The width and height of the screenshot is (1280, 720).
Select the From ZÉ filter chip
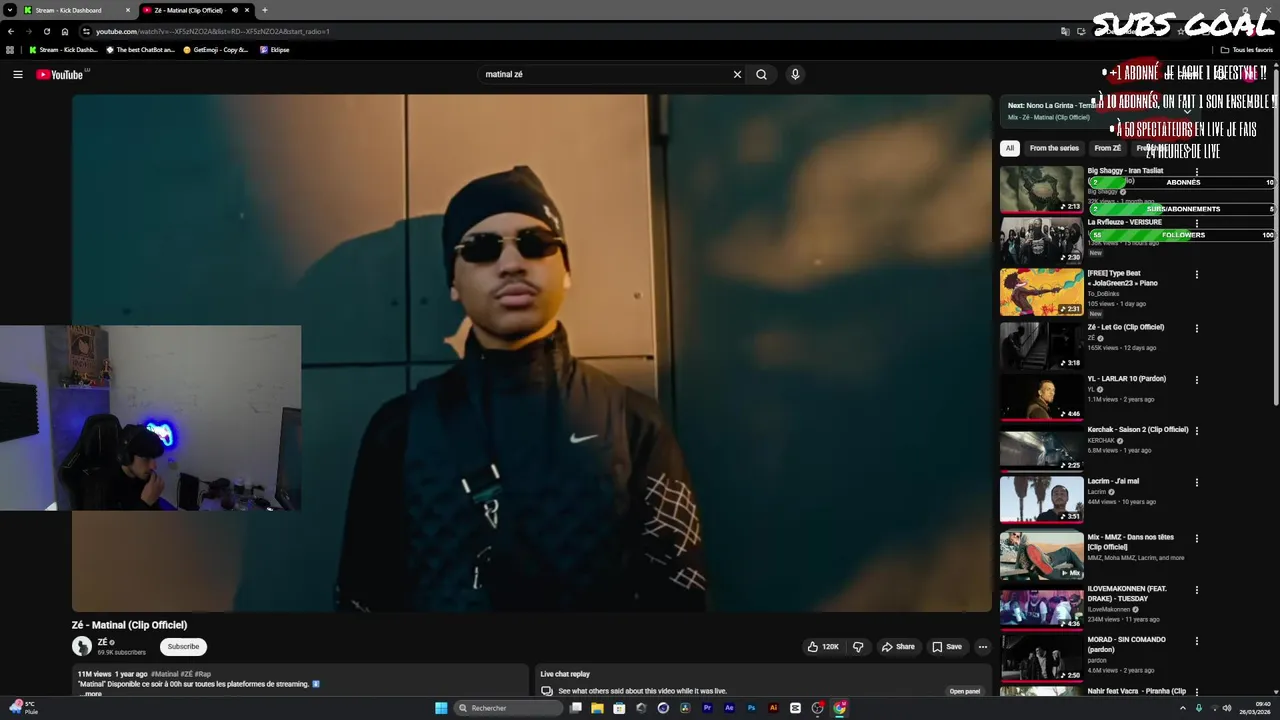click(1107, 148)
